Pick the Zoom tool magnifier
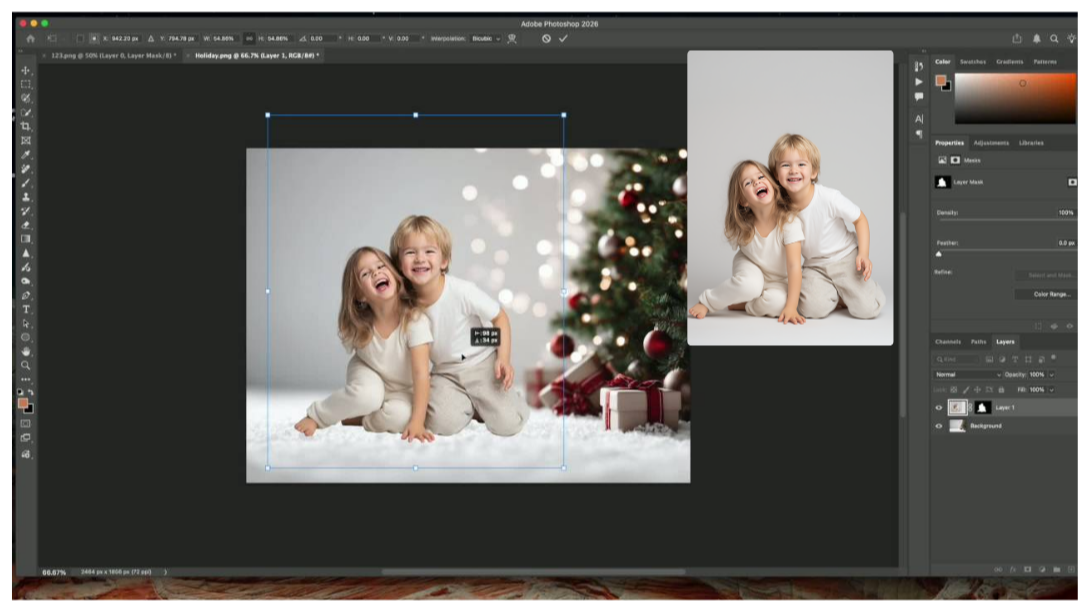The width and height of the screenshot is (1090, 613). click(26, 365)
